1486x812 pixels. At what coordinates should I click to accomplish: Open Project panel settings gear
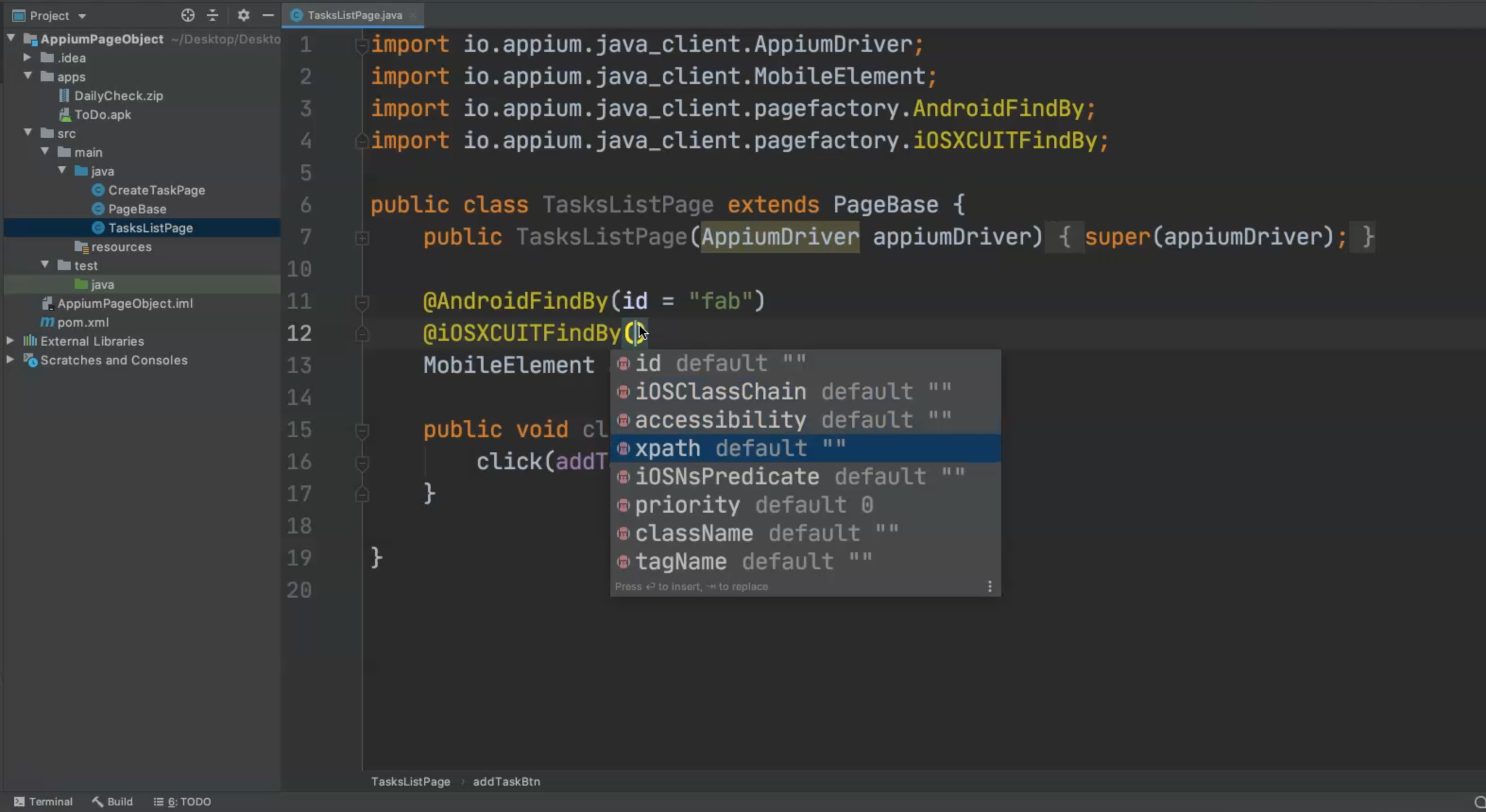pyautogui.click(x=243, y=16)
